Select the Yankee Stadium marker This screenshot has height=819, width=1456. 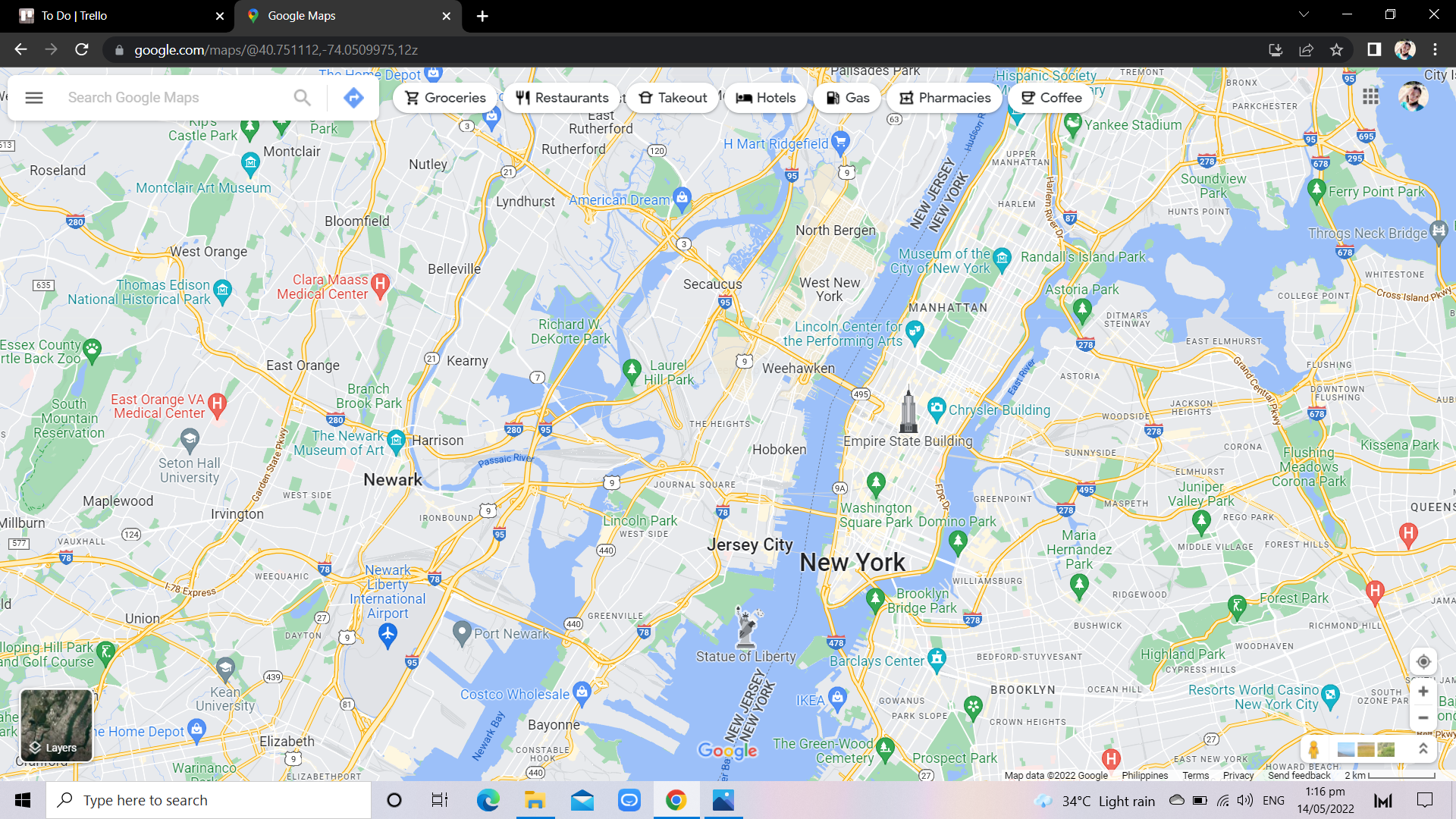(1072, 124)
